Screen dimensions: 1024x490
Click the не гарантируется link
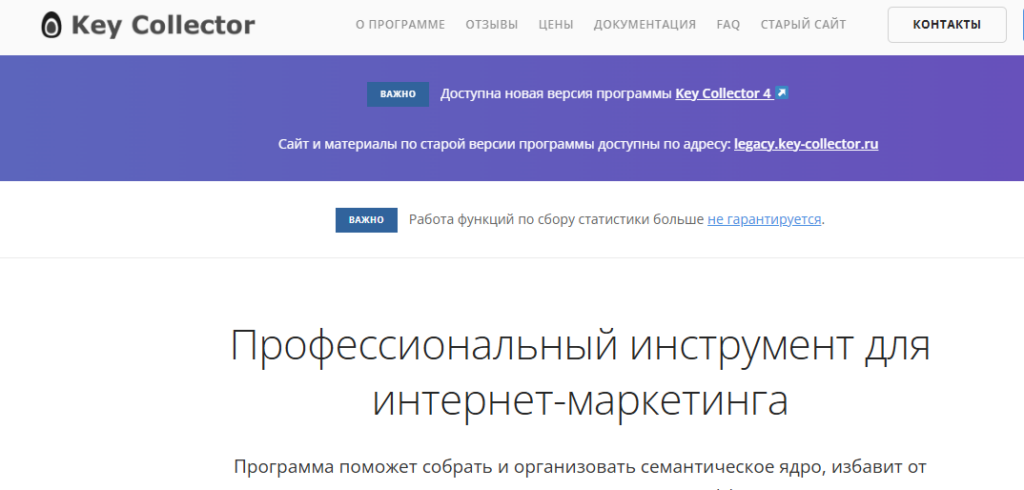(x=764, y=220)
